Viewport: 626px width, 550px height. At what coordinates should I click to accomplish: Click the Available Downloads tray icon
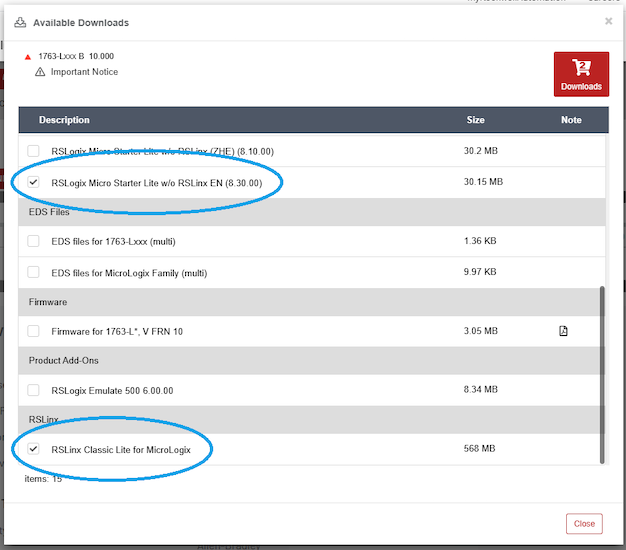pos(20,22)
